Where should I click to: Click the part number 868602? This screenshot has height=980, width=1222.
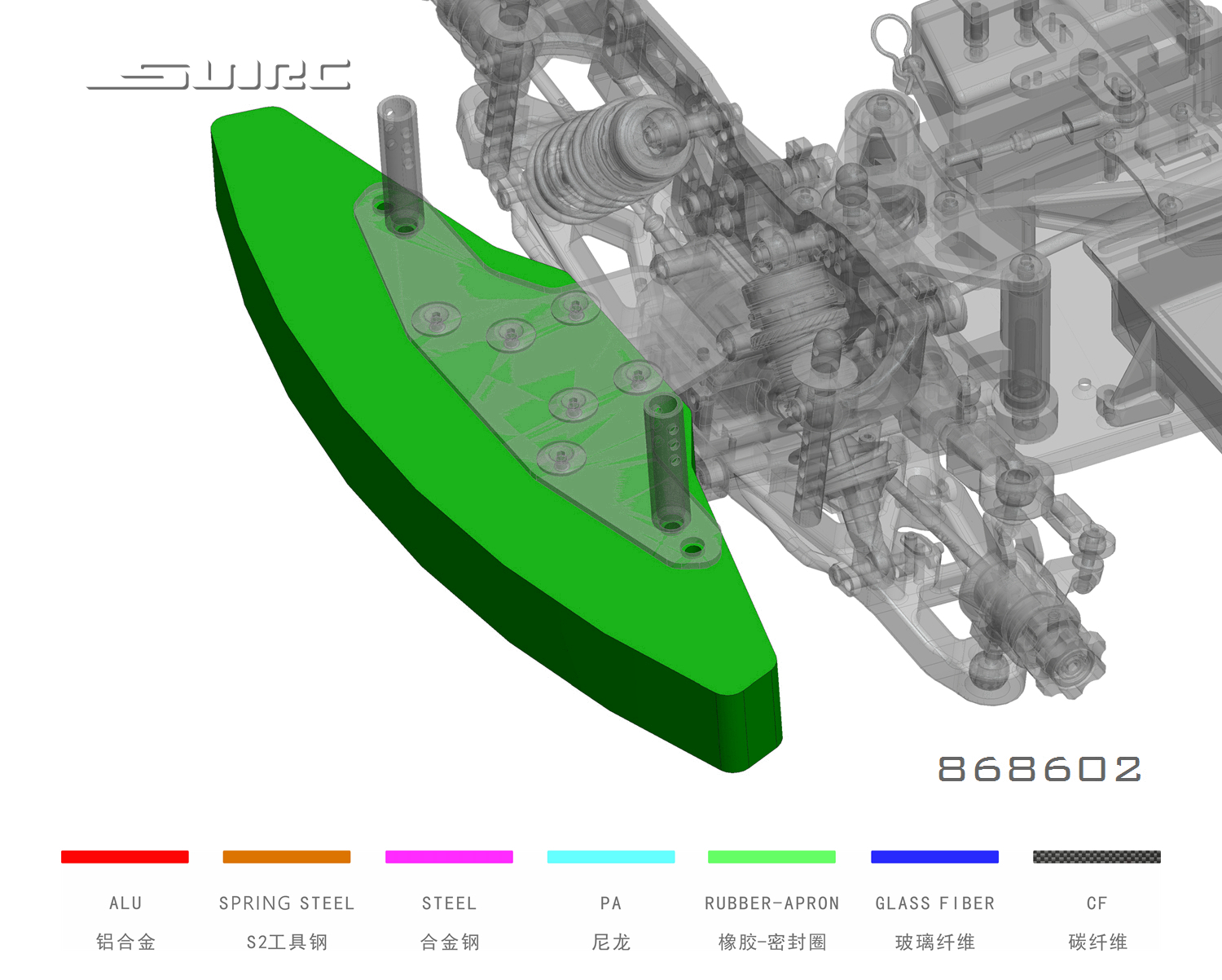point(1040,769)
